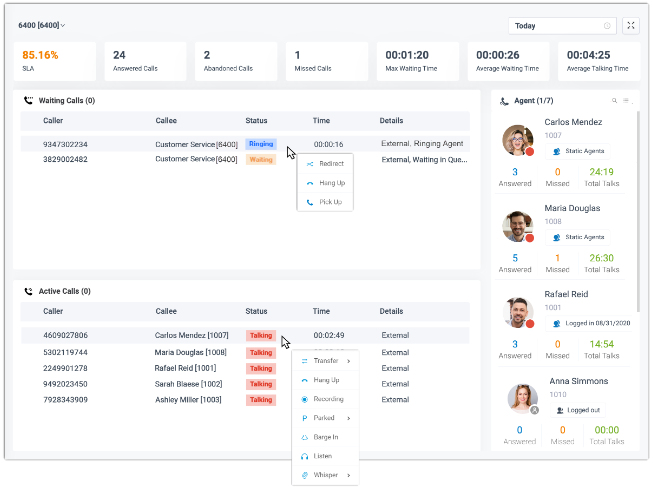Click the Recording circle icon
The height and width of the screenshot is (488, 653).
click(x=304, y=399)
